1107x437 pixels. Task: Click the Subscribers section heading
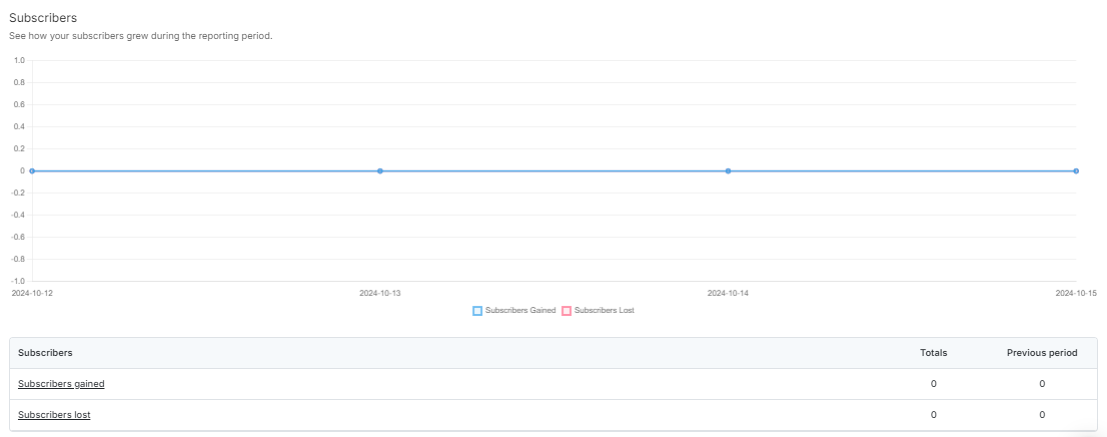[x=43, y=18]
